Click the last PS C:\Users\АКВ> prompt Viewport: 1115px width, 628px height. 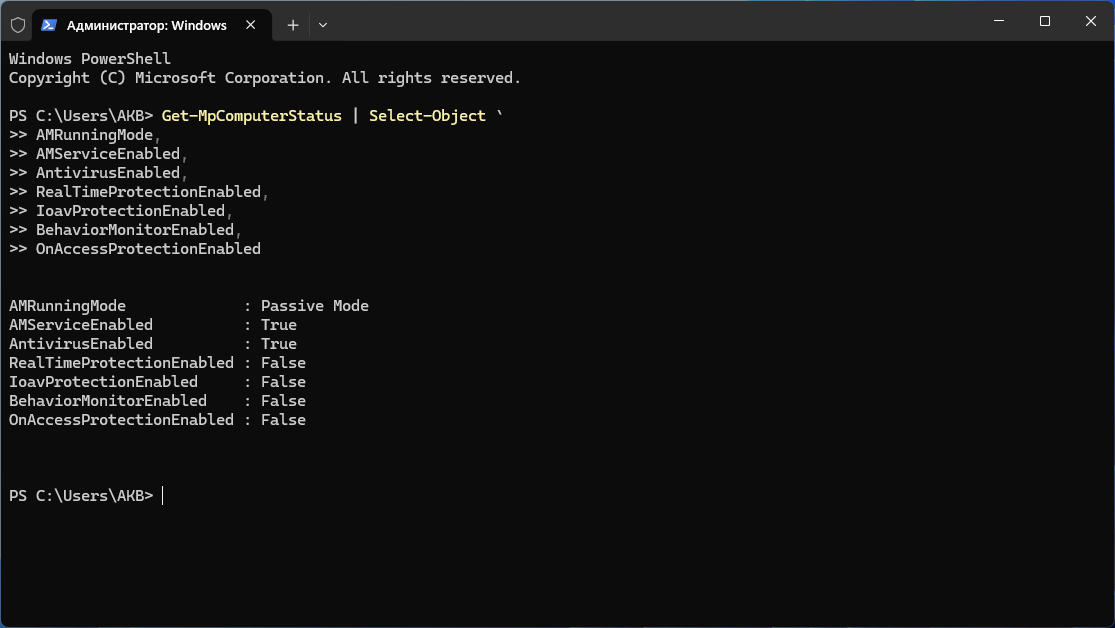pos(81,496)
